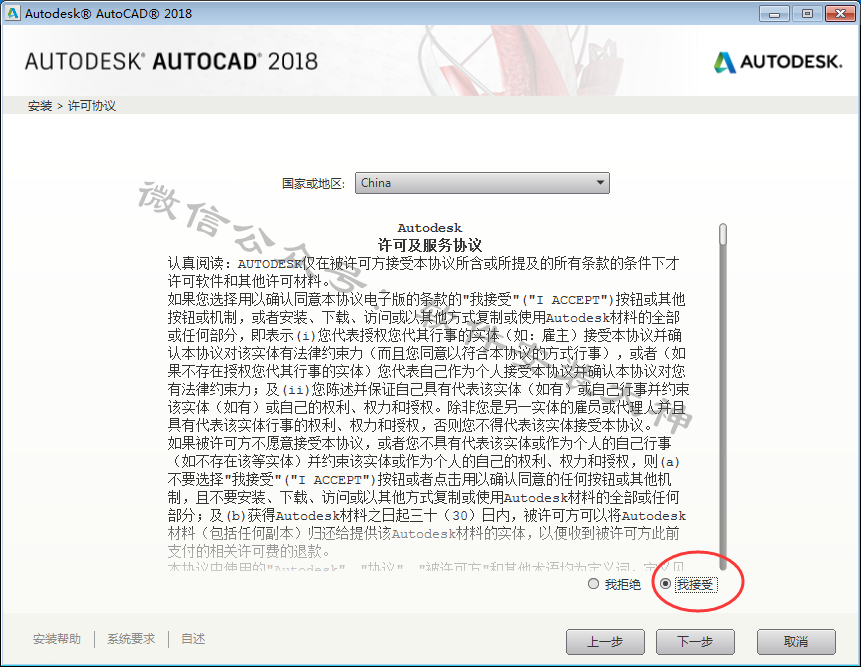
Task: Click the Autodesk heading above the agreement
Action: pyautogui.click(x=430, y=228)
